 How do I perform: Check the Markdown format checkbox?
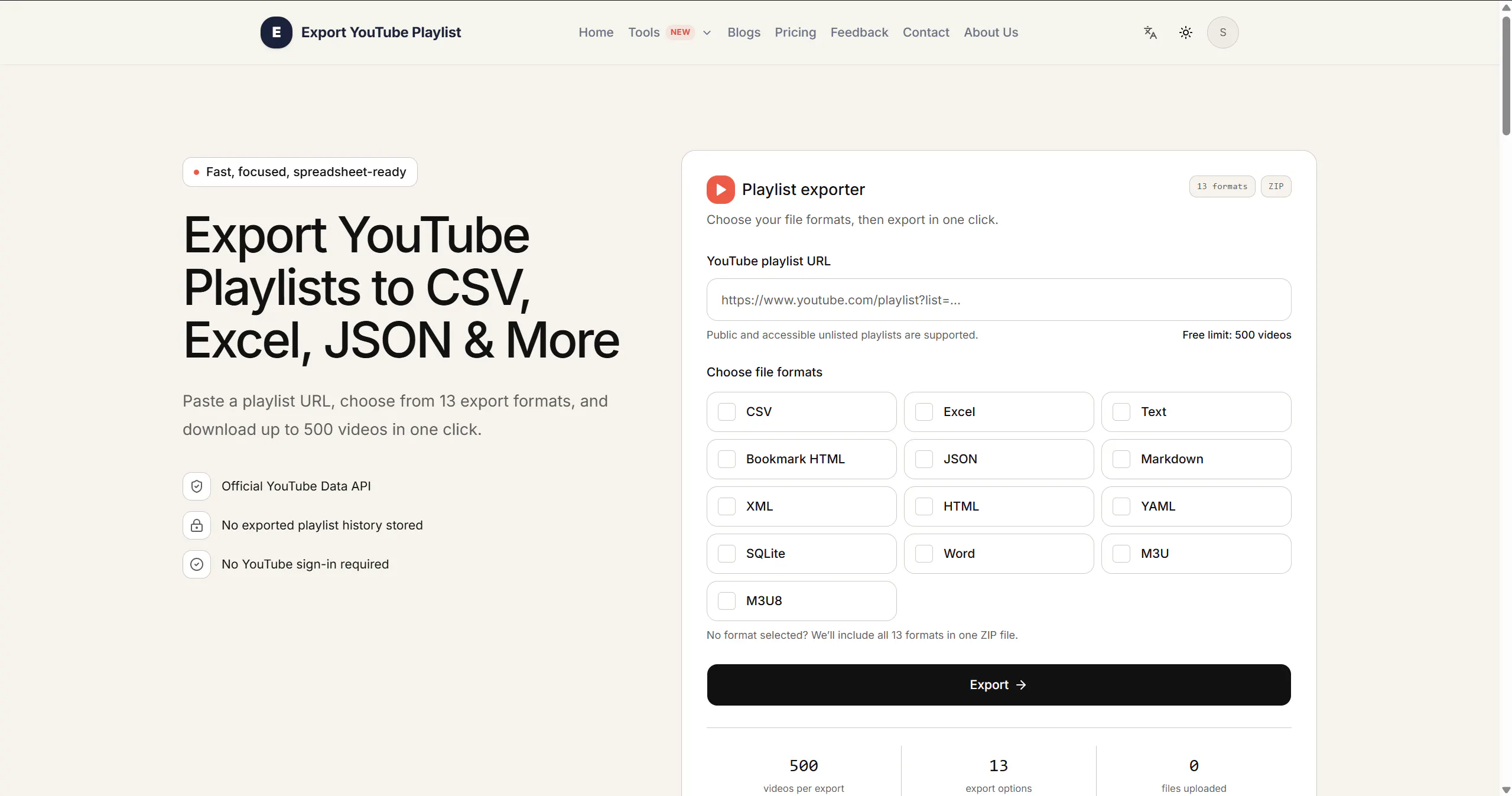click(x=1121, y=459)
